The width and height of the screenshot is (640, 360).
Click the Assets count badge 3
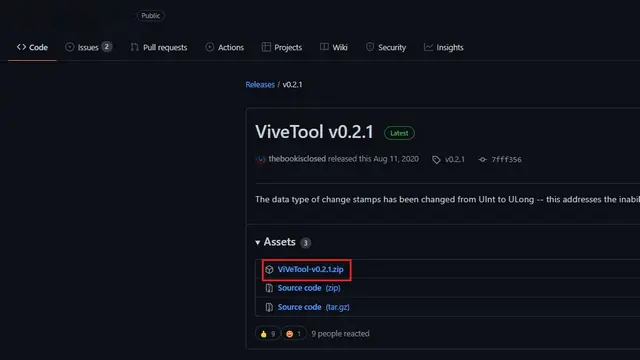tap(305, 243)
